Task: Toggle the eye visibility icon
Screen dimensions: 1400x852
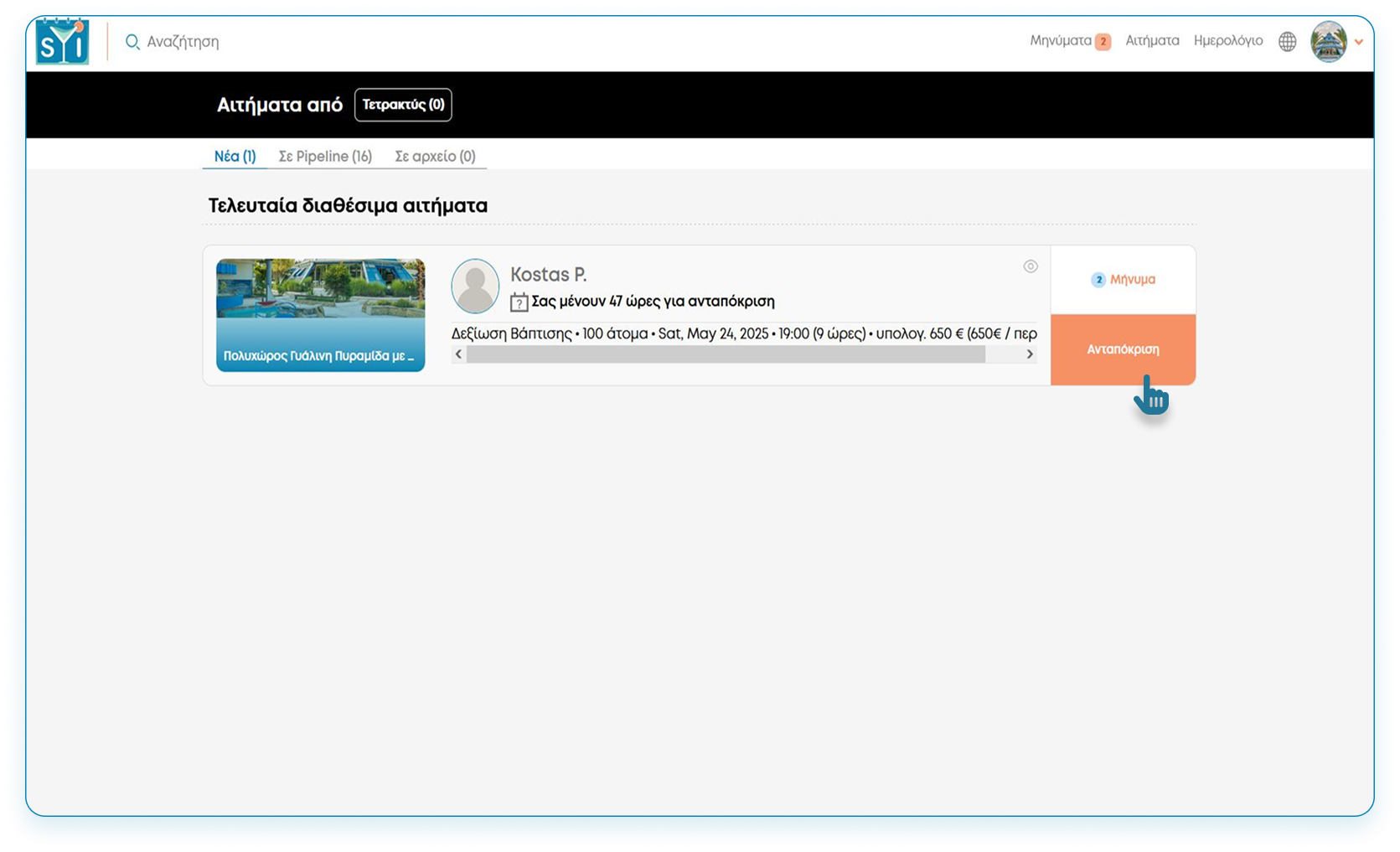Action: coord(1030,266)
